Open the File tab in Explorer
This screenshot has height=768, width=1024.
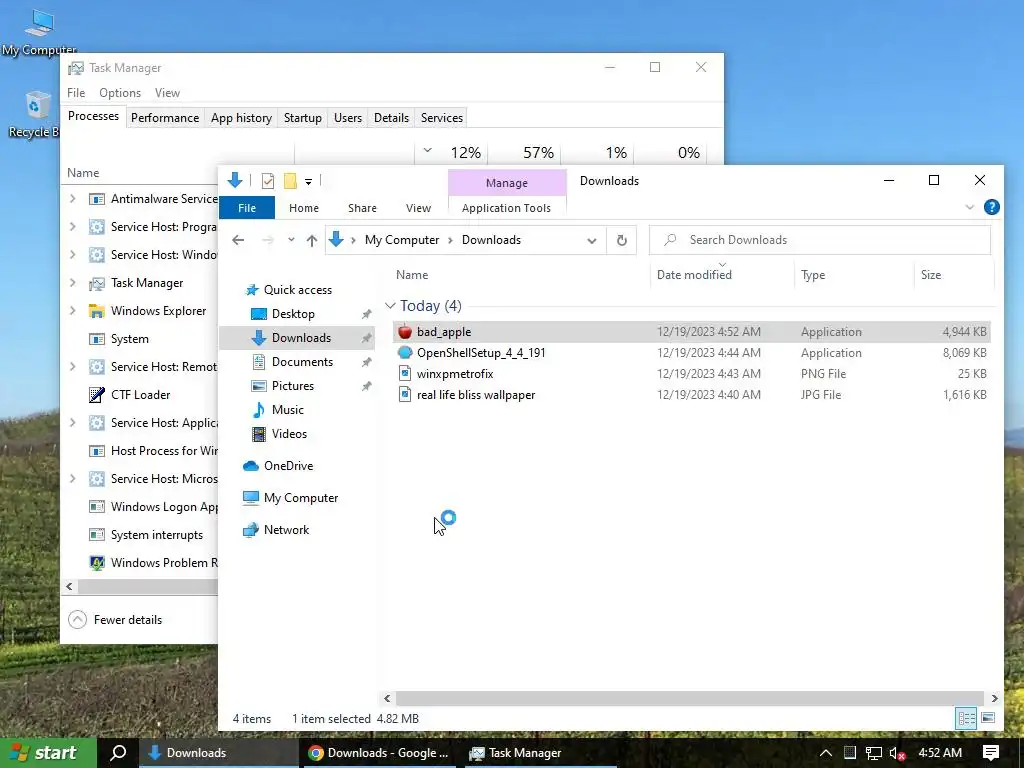[247, 208]
